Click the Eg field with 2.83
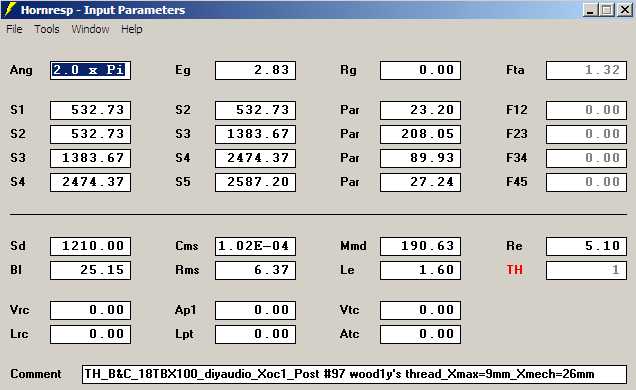636x390 pixels. (256, 70)
